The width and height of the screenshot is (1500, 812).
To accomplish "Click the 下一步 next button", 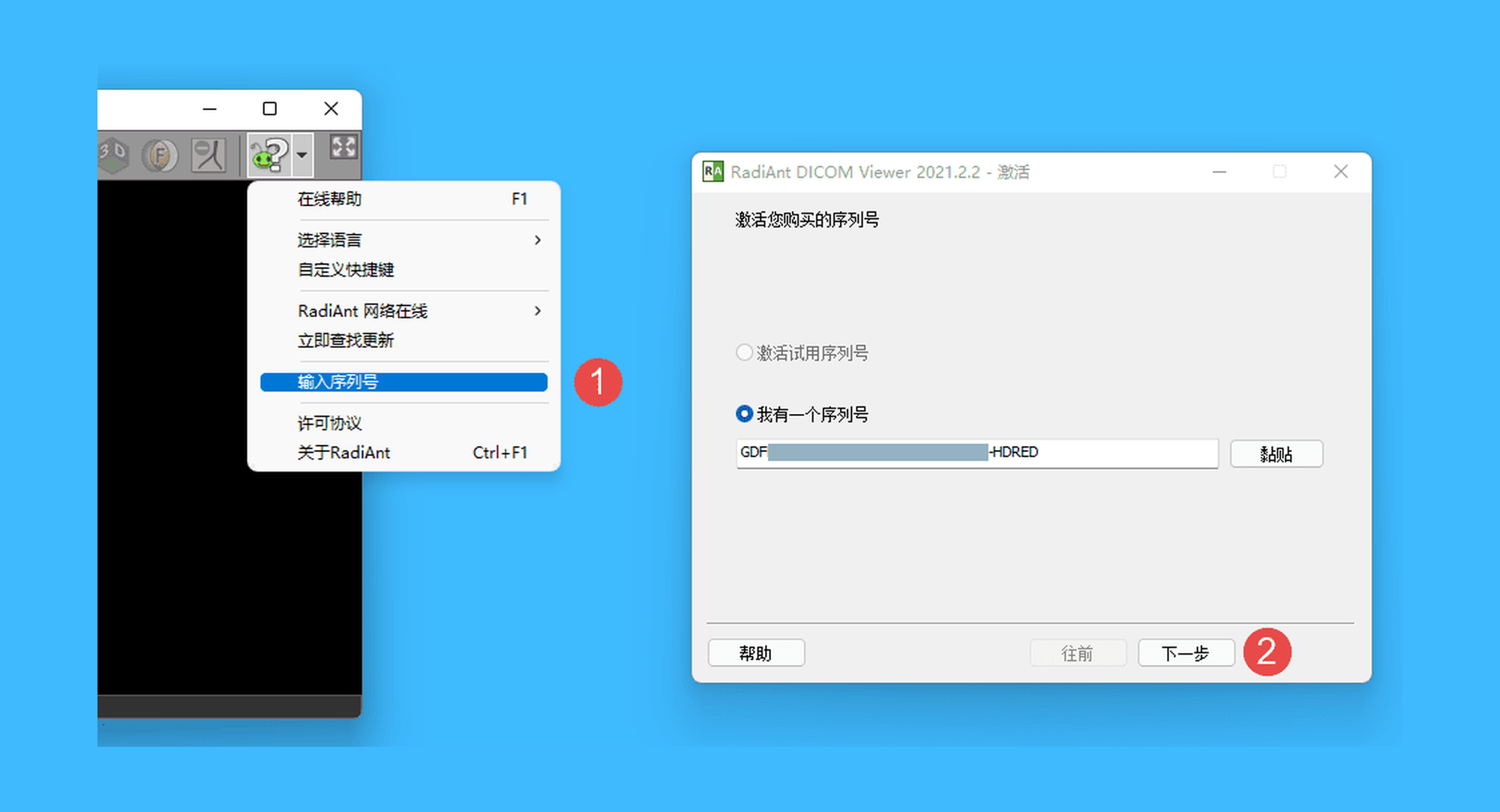I will click(1186, 653).
